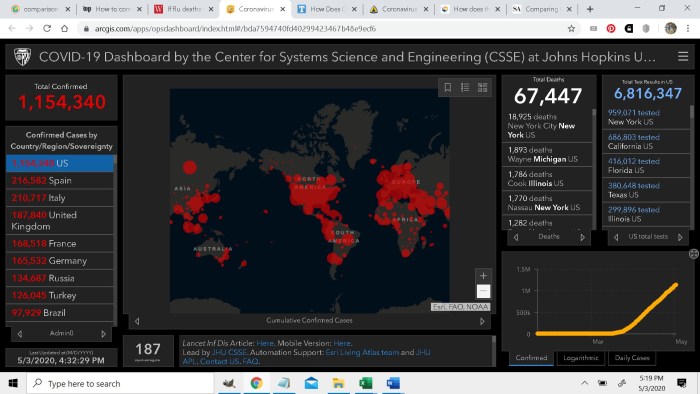Go to previous panel before US total tests
700x394 pixels.
coord(616,237)
